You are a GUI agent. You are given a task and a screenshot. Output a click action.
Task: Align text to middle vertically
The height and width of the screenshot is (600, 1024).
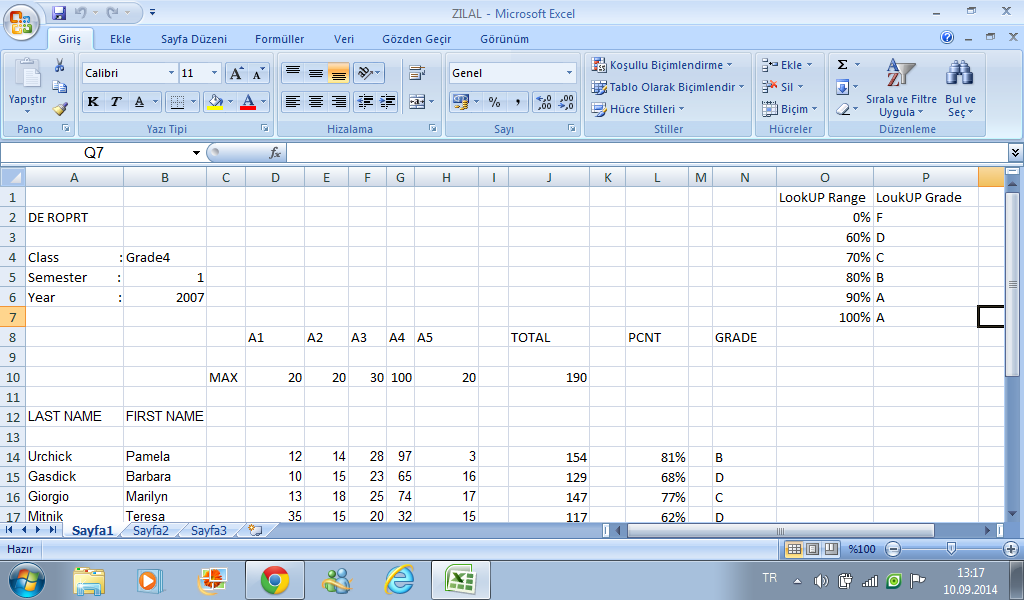315,72
